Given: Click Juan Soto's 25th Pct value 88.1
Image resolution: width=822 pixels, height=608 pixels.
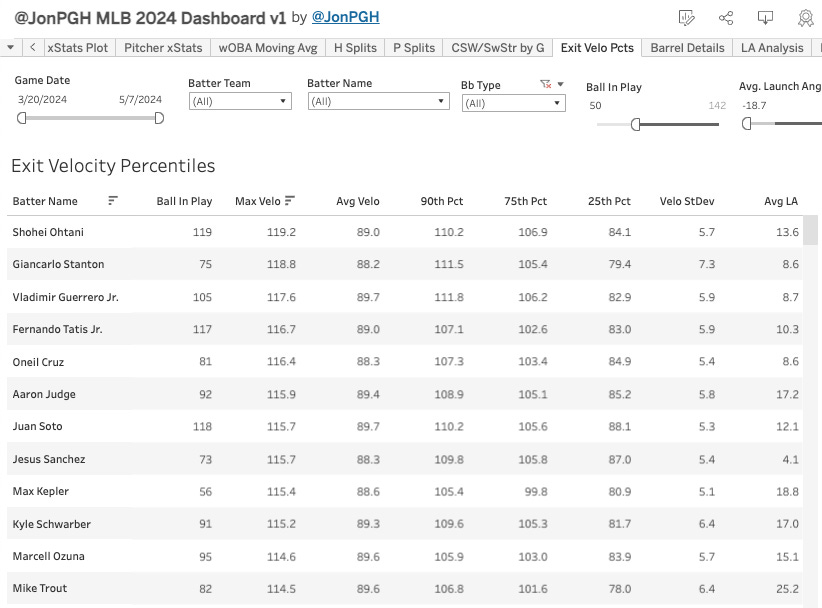Looking at the screenshot, I should point(620,427).
